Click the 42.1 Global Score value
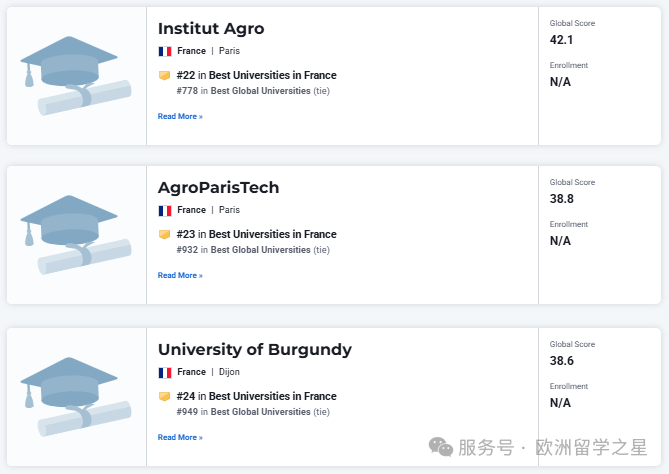 (561, 40)
